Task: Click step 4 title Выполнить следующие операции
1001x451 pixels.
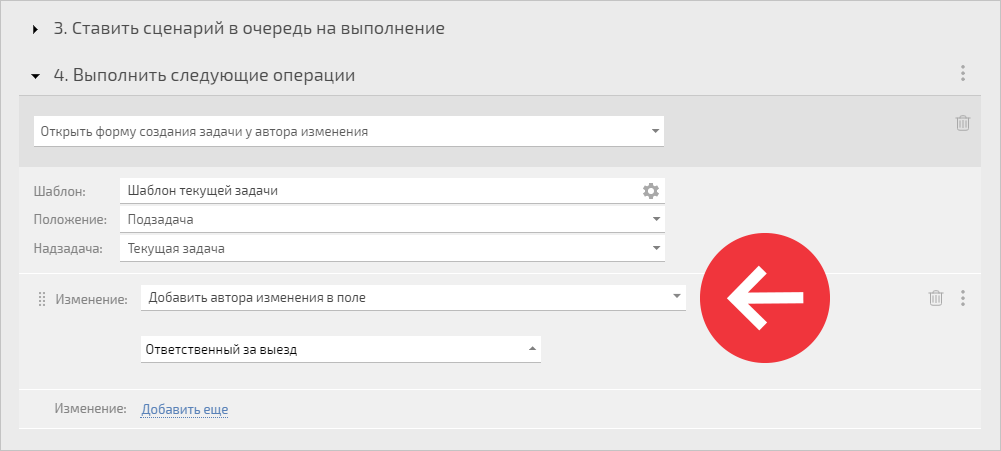Action: pyautogui.click(x=204, y=75)
